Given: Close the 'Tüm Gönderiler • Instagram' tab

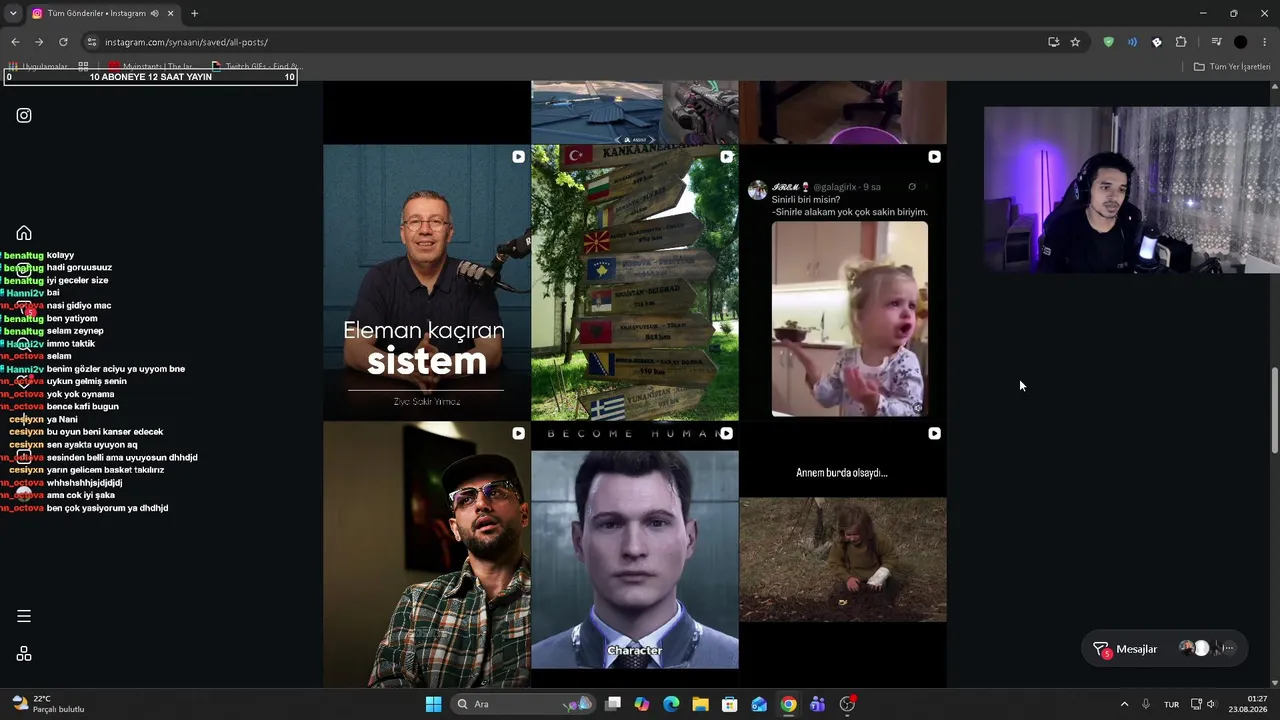Looking at the screenshot, I should (x=171, y=13).
